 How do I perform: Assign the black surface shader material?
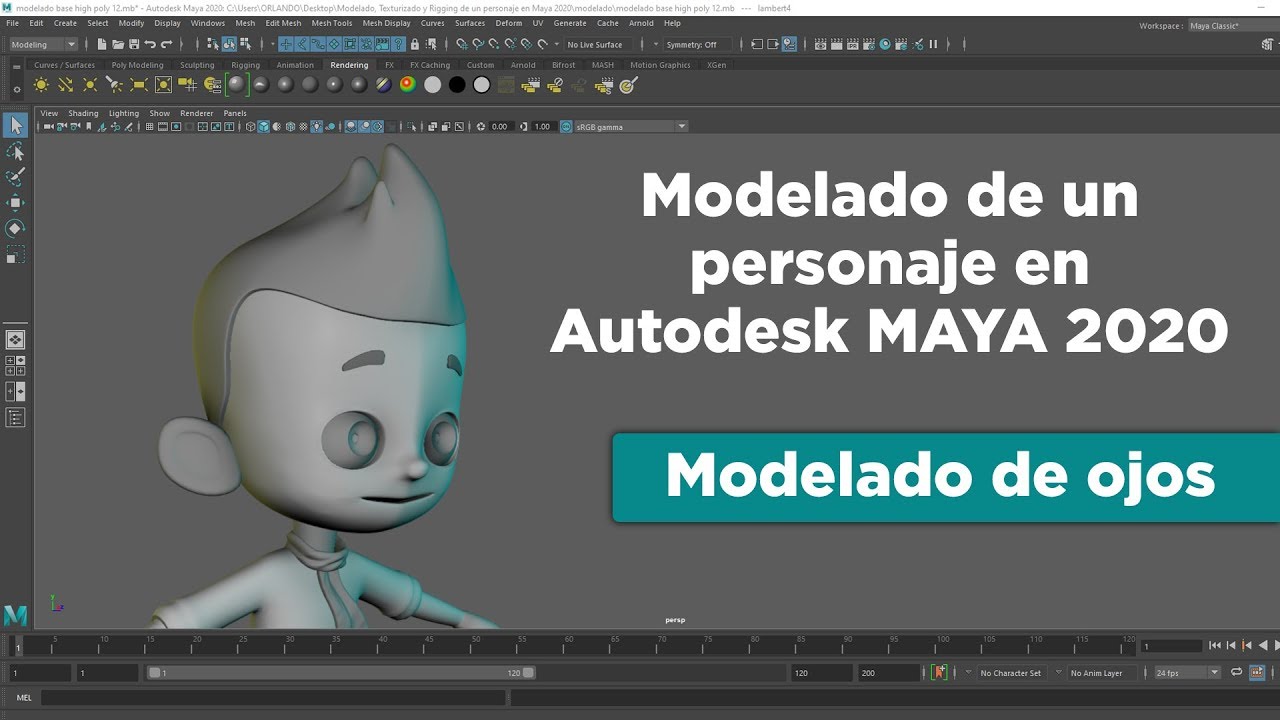point(457,85)
